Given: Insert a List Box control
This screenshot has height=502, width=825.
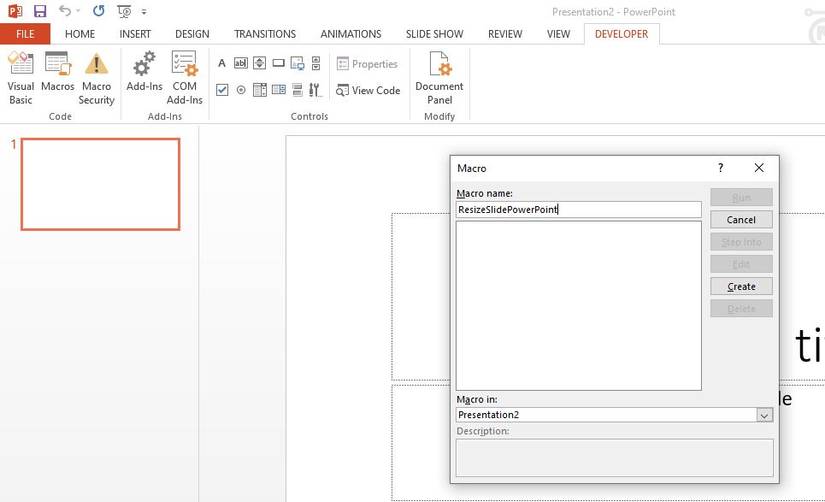Looking at the screenshot, I should coord(278,90).
